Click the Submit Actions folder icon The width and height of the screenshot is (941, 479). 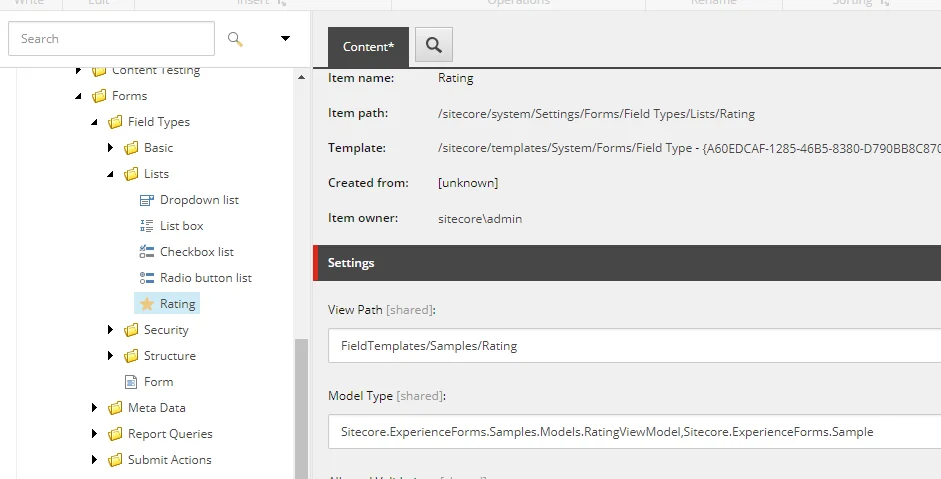(x=115, y=460)
